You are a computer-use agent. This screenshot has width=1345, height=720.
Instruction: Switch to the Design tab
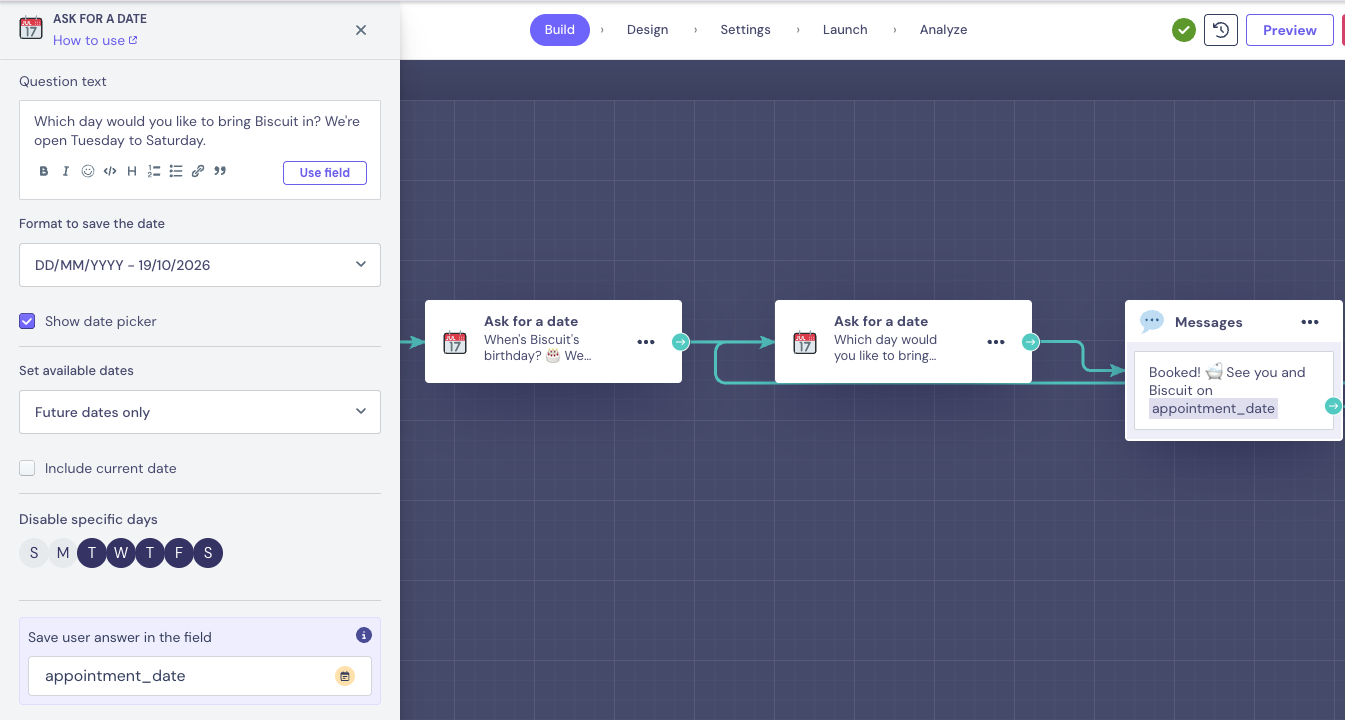(647, 30)
